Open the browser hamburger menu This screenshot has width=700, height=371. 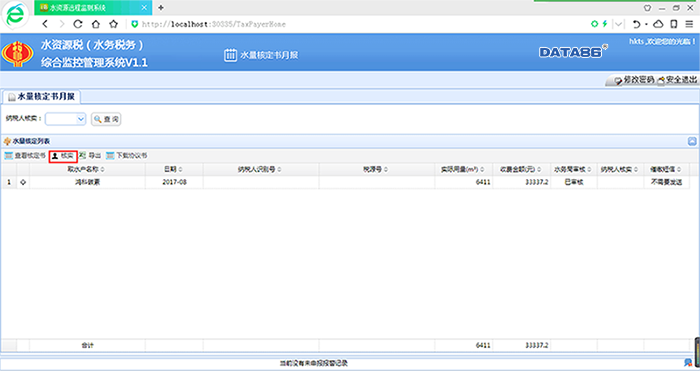click(689, 24)
